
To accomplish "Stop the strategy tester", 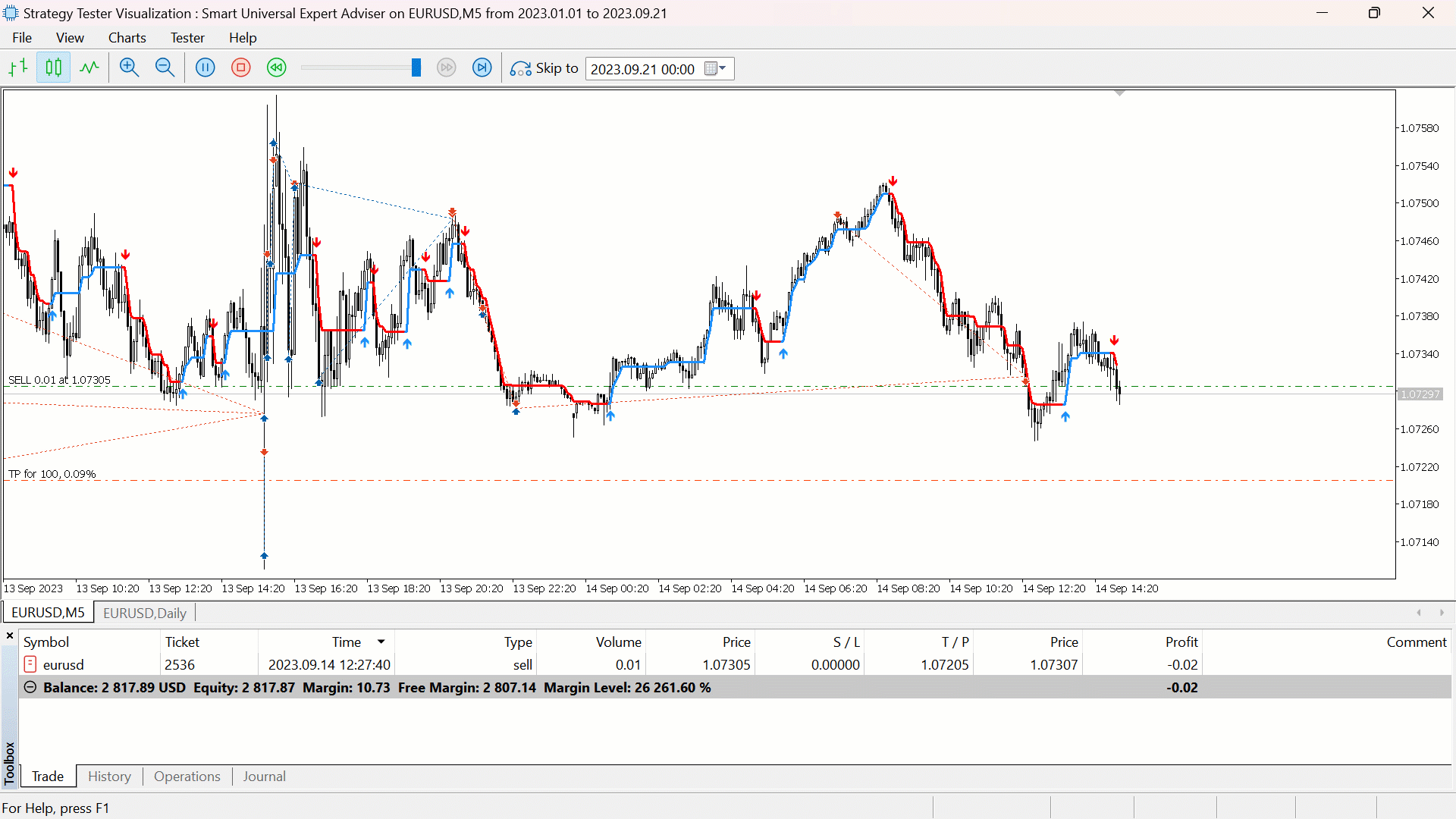I will (241, 68).
